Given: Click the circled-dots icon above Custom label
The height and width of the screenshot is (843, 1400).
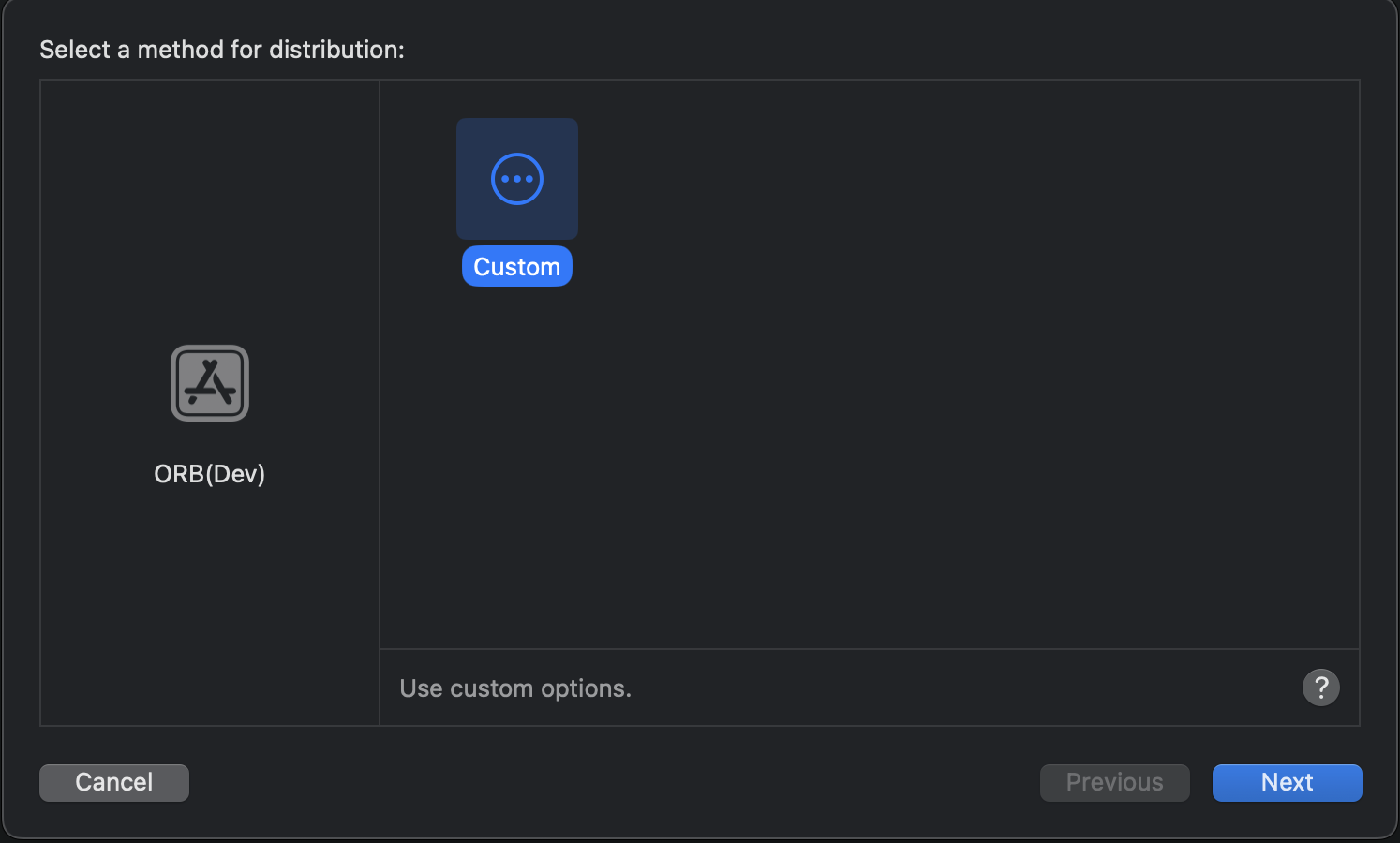Looking at the screenshot, I should tap(516, 178).
